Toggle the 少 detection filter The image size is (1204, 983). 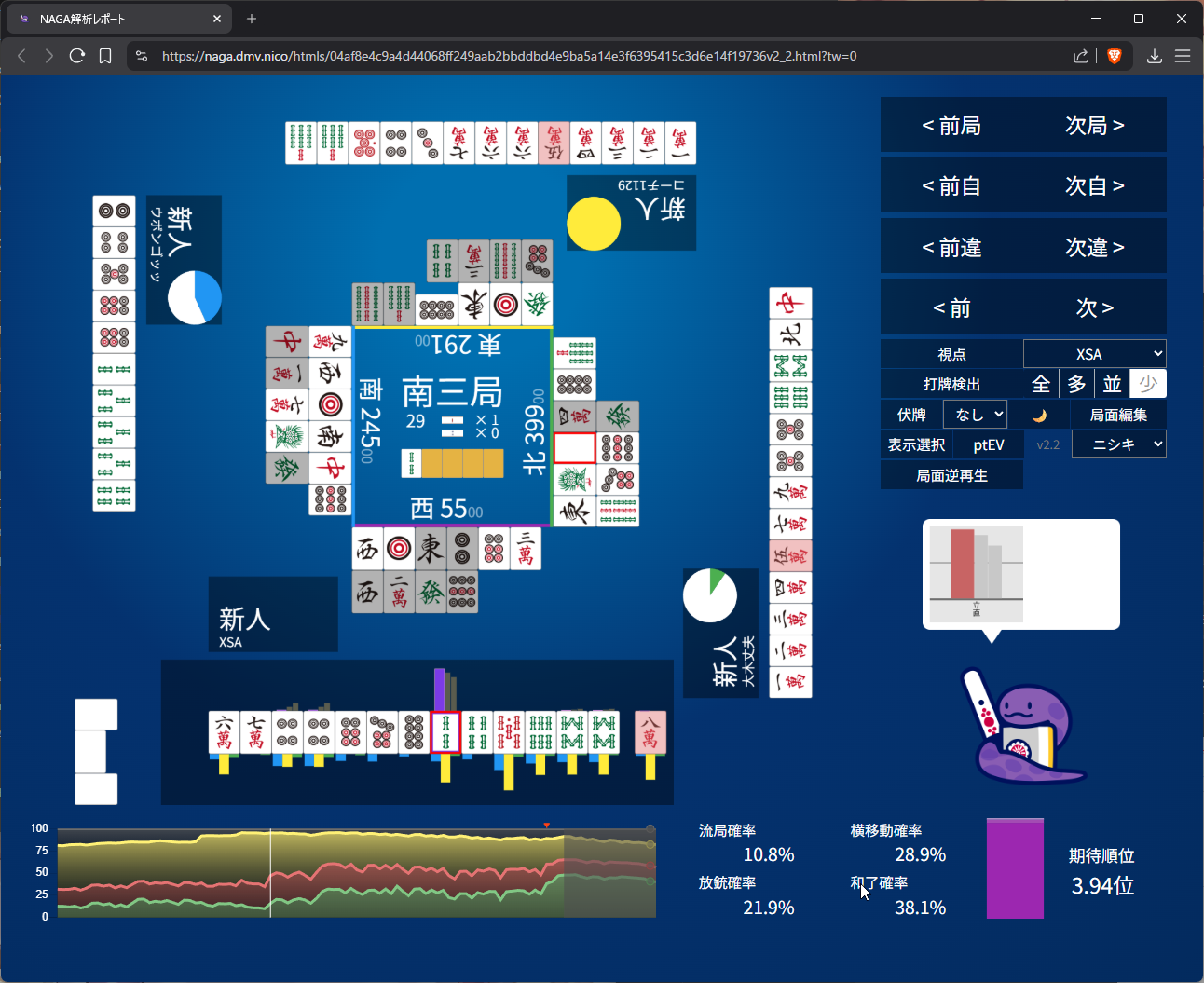[x=1147, y=384]
